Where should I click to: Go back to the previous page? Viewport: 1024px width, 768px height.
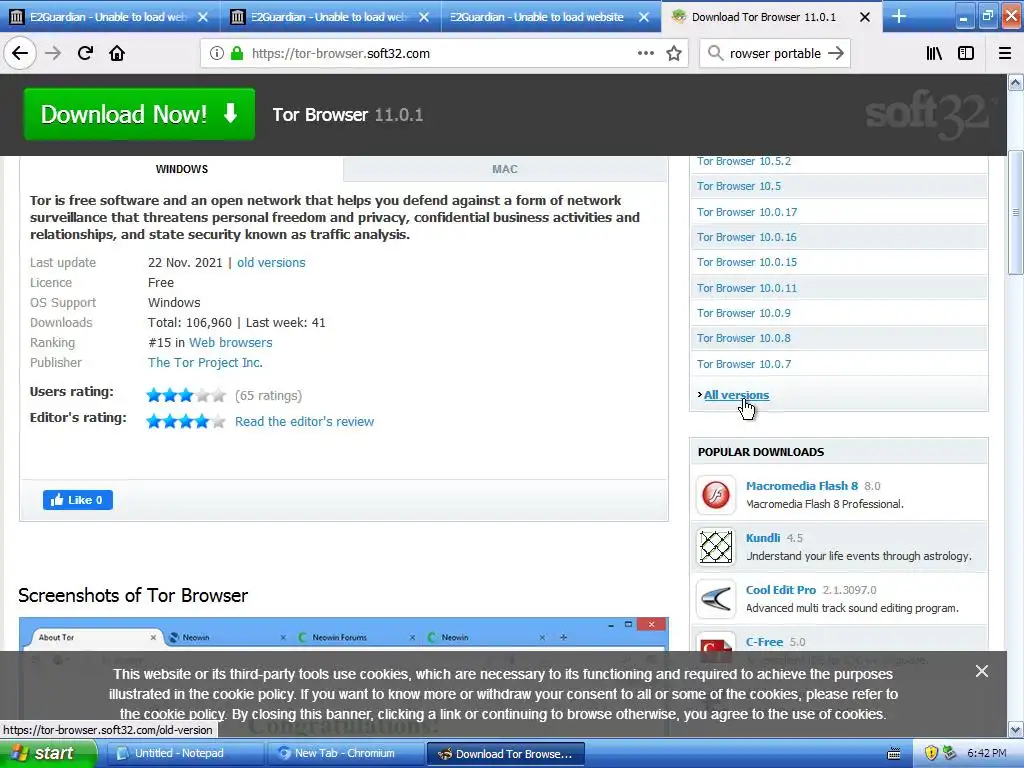tap(20, 54)
